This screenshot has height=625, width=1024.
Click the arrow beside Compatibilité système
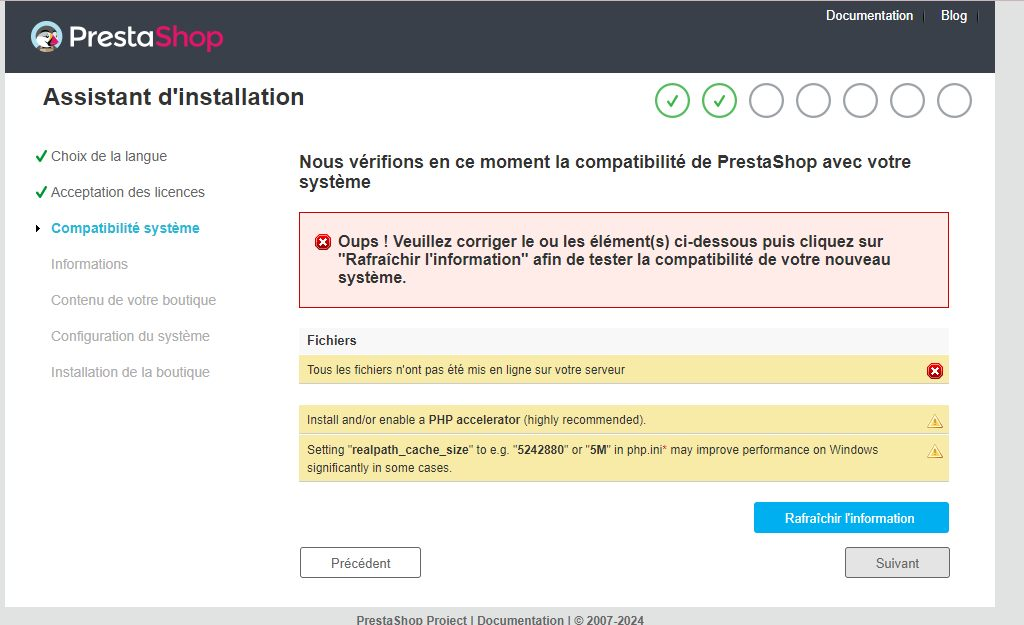point(38,229)
